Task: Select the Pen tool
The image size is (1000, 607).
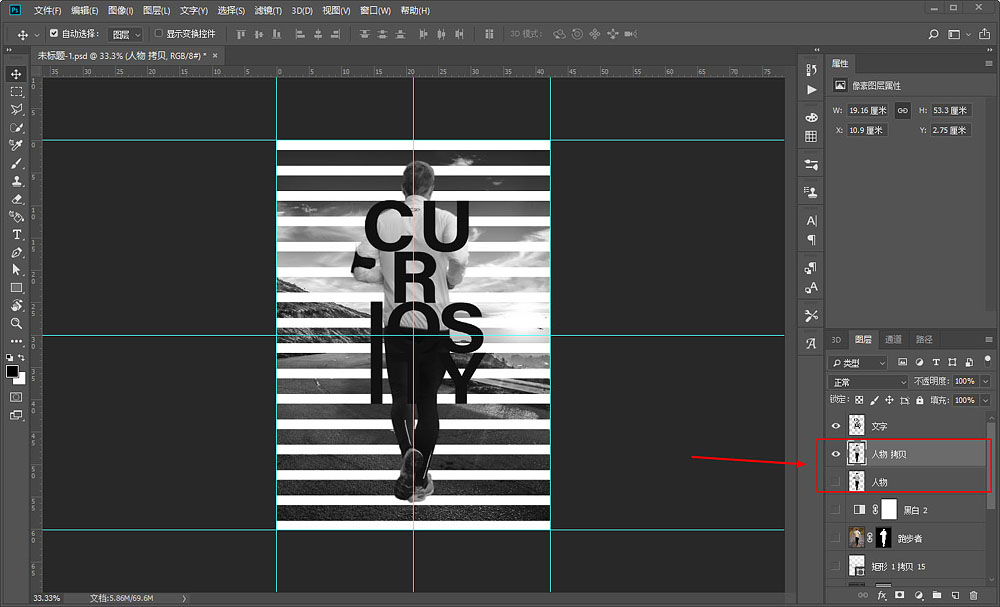Action: pos(17,252)
